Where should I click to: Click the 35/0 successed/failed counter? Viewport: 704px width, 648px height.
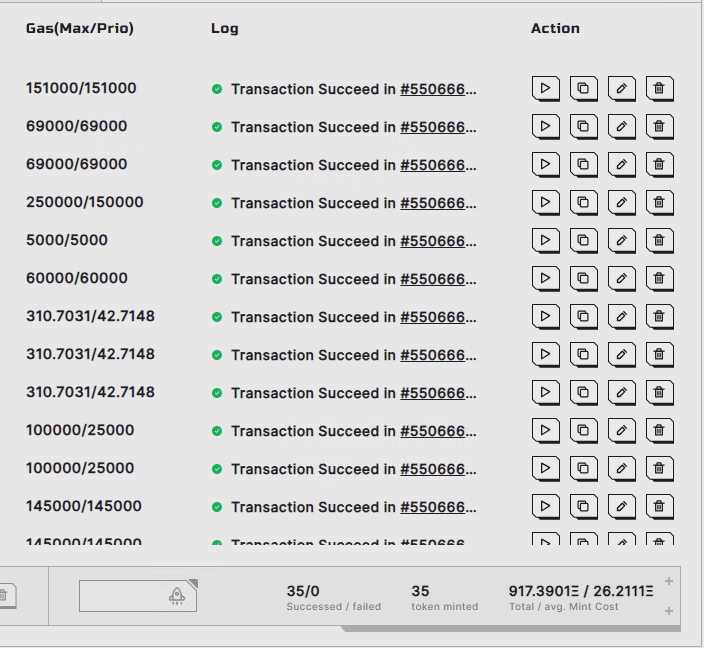click(303, 591)
